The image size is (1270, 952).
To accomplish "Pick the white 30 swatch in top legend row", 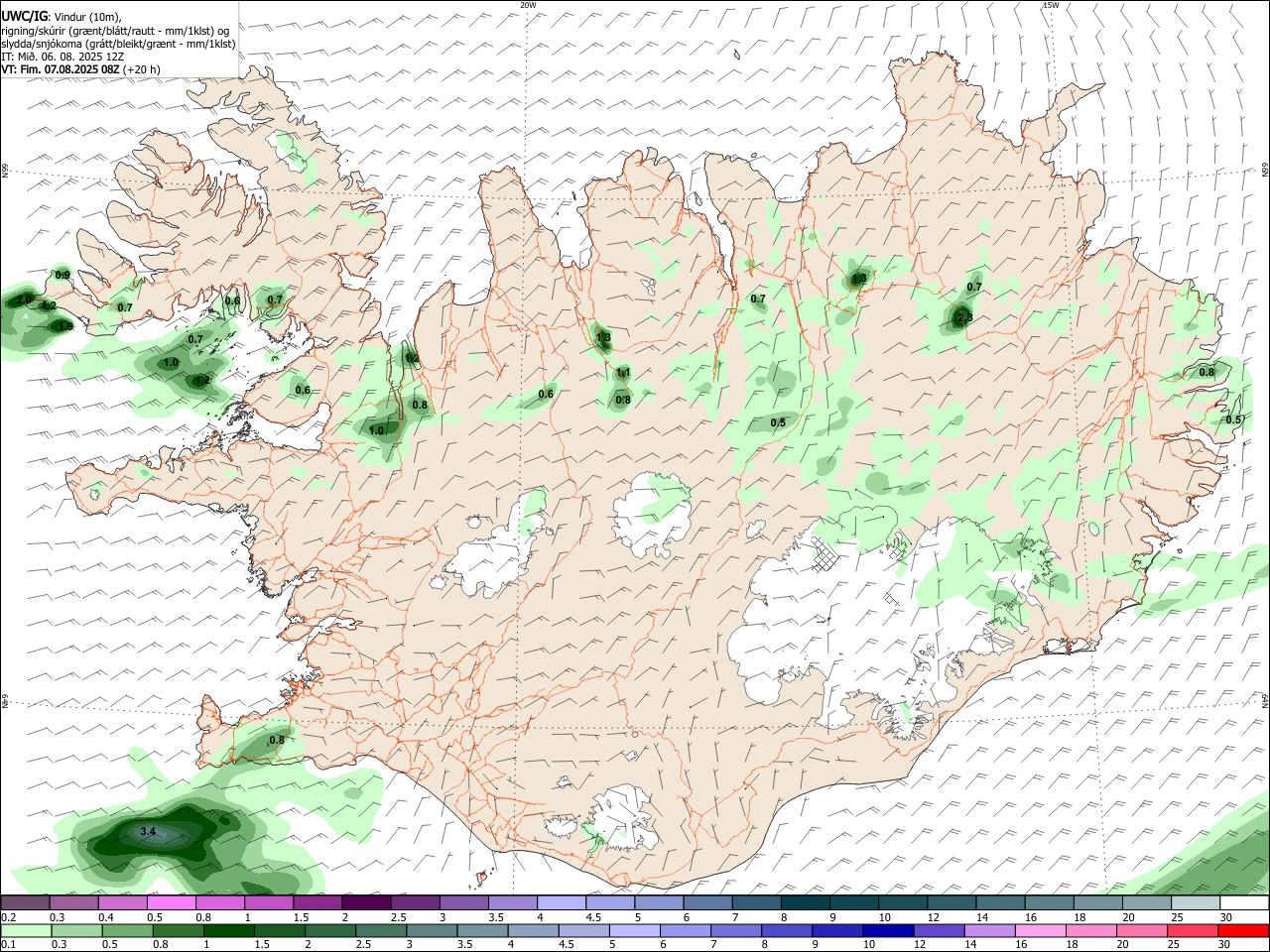I will pyautogui.click(x=1244, y=902).
